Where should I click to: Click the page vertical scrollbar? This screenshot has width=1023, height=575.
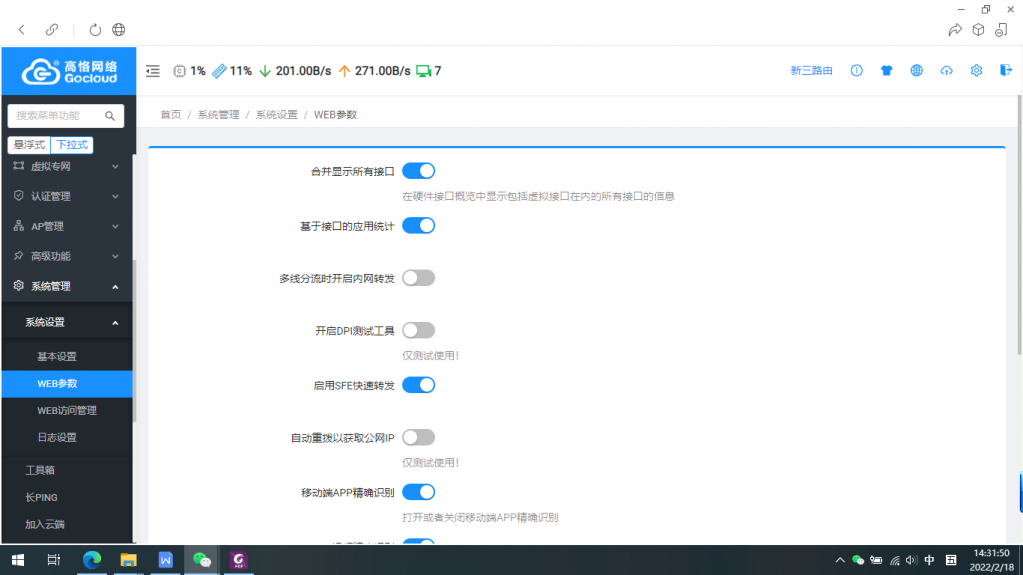coord(1019,225)
